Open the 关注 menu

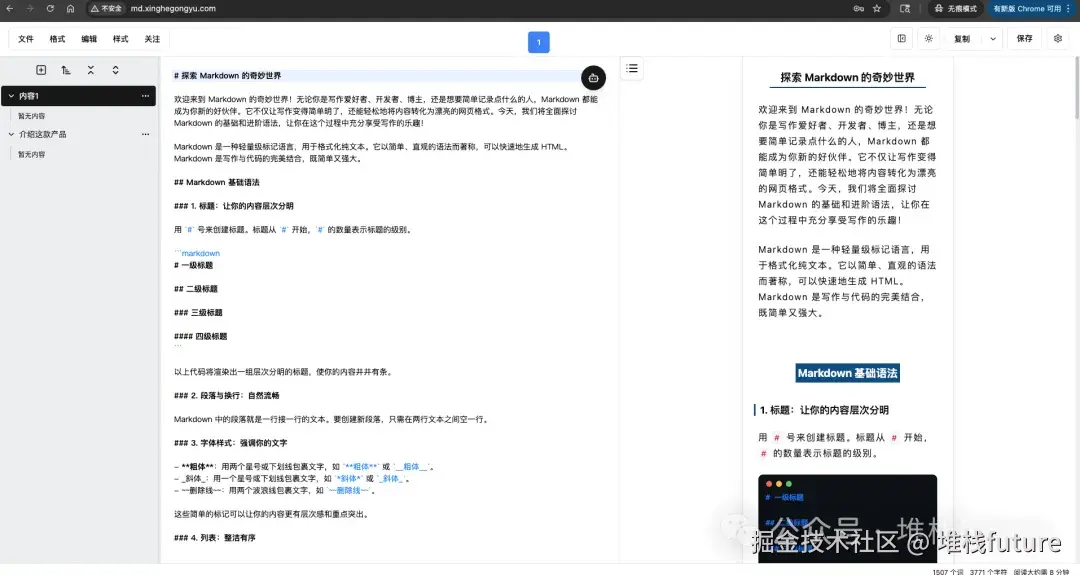point(152,39)
